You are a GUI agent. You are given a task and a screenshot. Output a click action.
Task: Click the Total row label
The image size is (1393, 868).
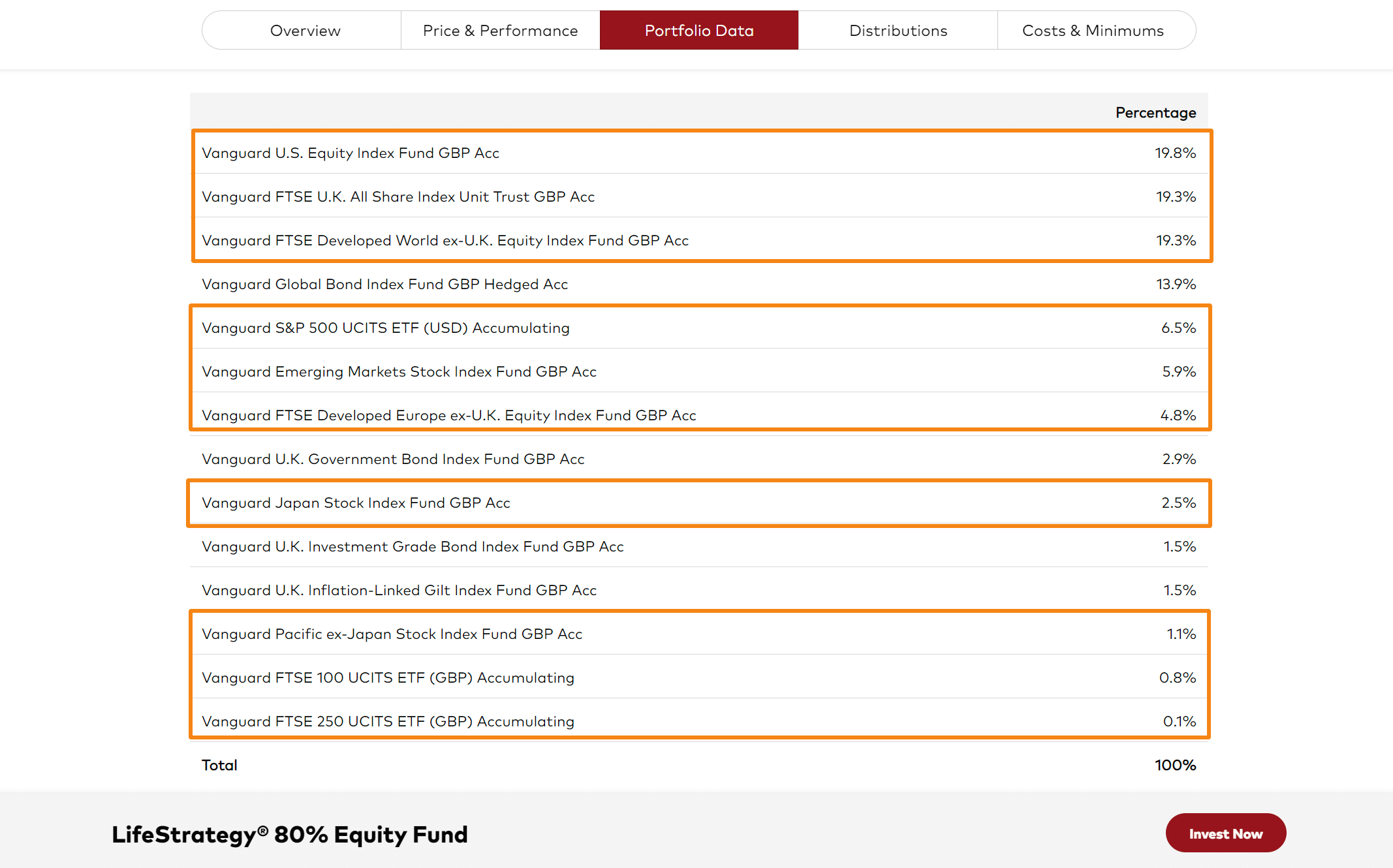pyautogui.click(x=219, y=765)
